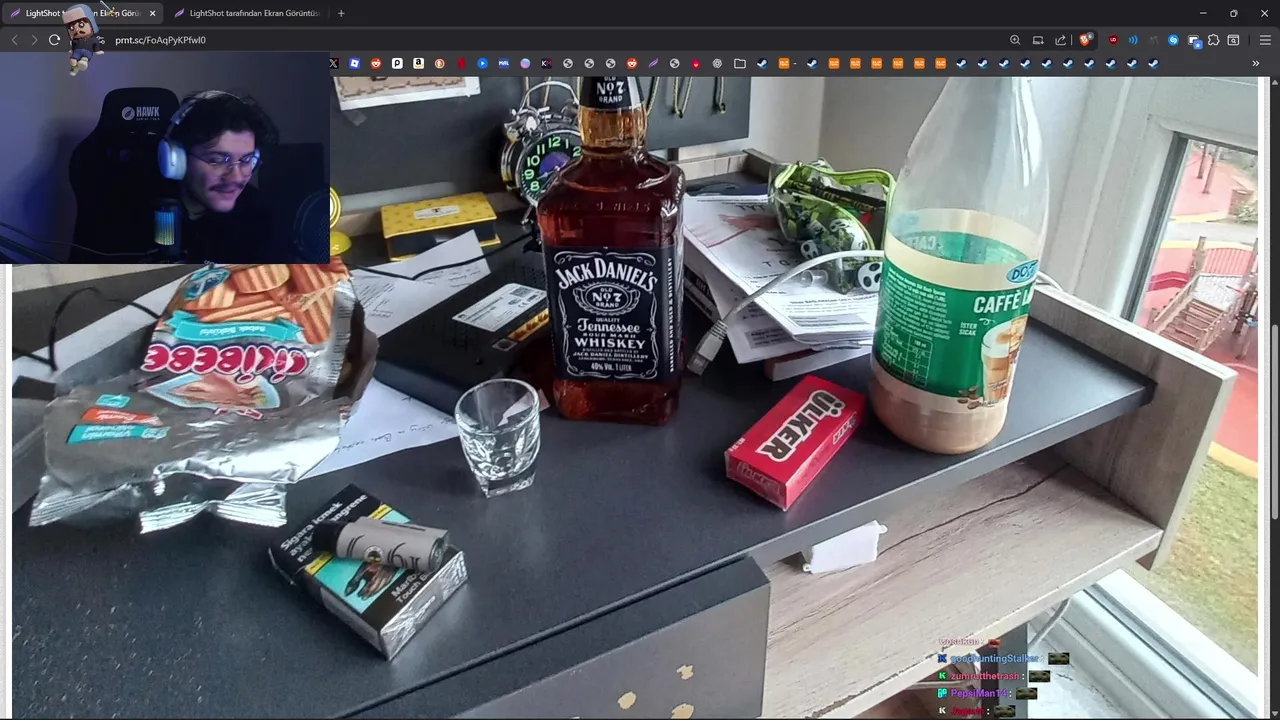Screen dimensions: 1280x720
Task: Show hidden bookmarks with double chevron
Action: 1256,63
